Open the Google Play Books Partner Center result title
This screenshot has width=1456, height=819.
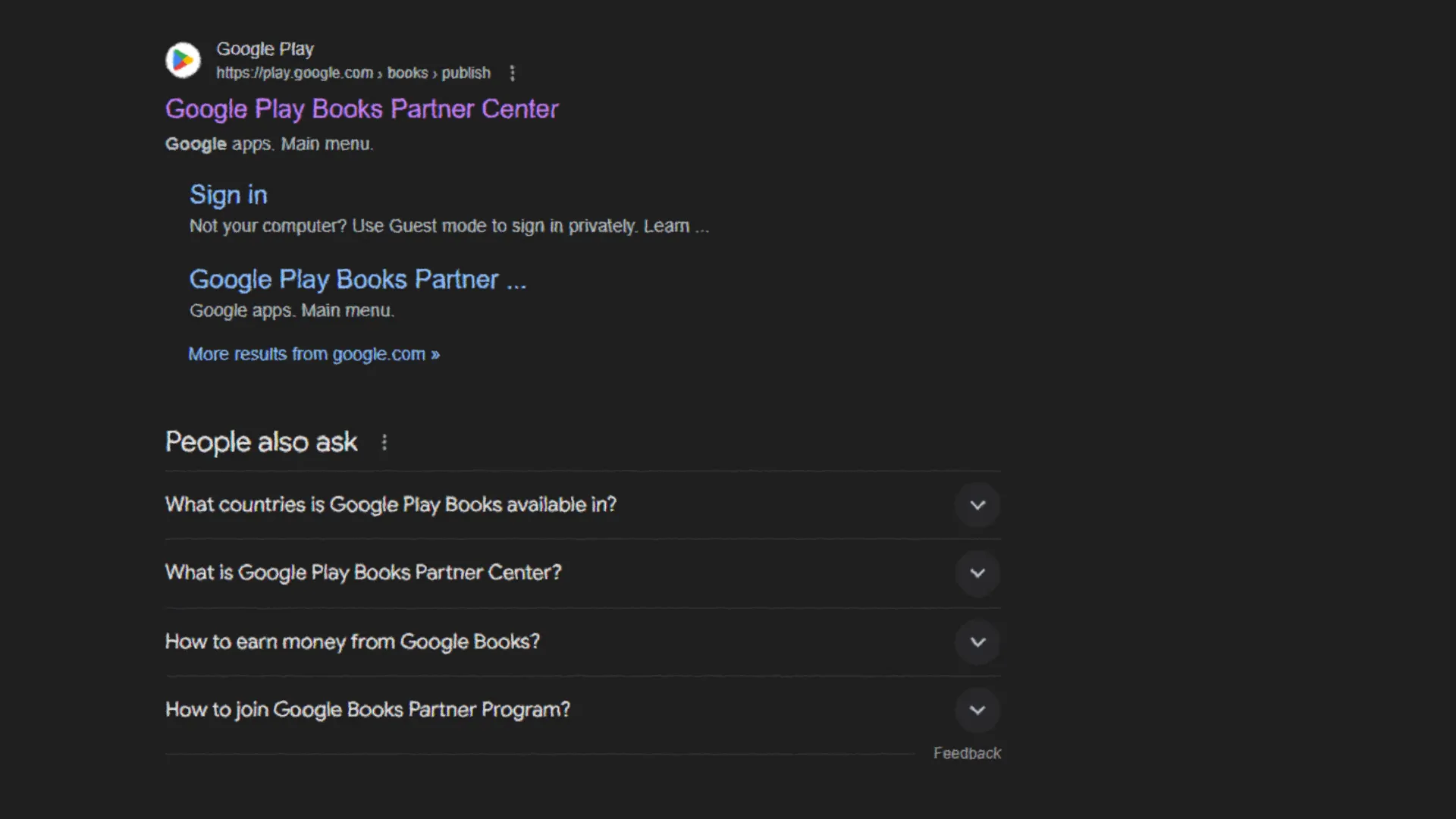(362, 108)
